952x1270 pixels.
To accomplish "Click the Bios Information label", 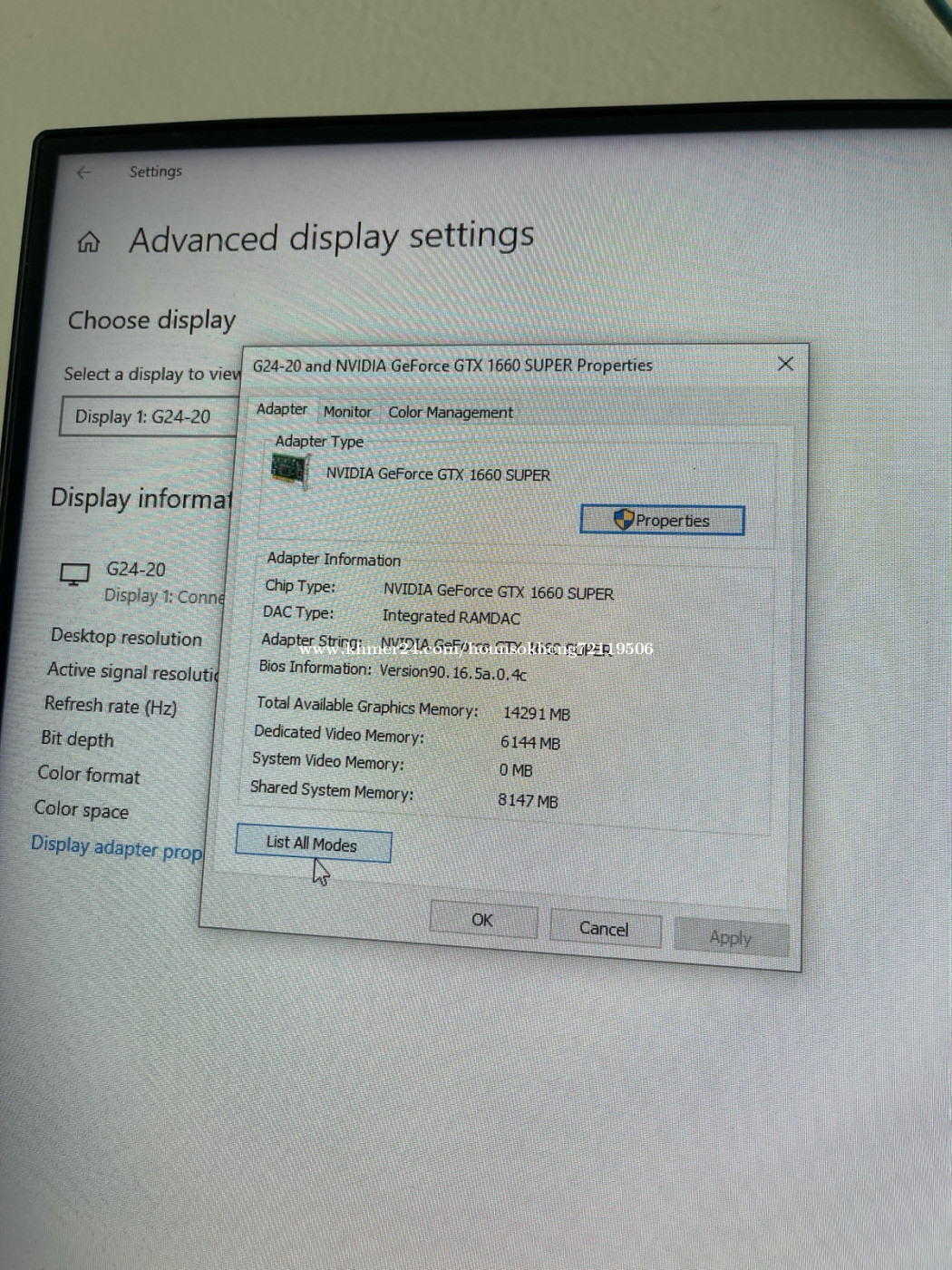I will 315,668.
